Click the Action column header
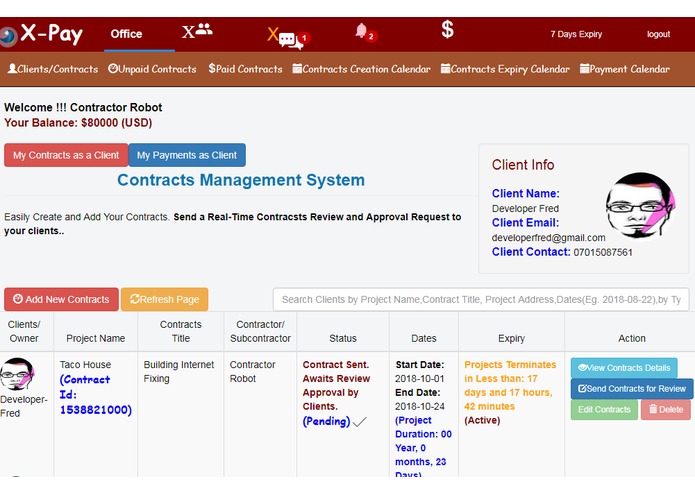The height and width of the screenshot is (494, 695). tap(632, 338)
